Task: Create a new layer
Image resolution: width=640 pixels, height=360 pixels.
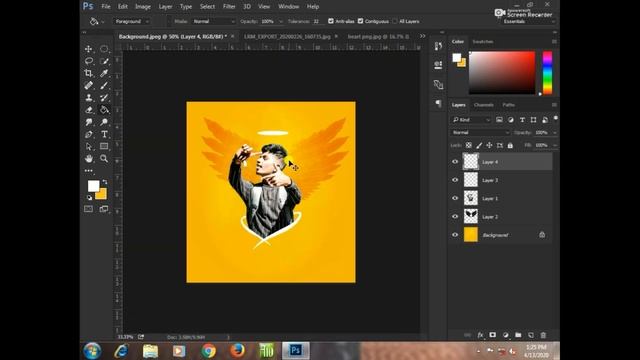Action: pyautogui.click(x=531, y=335)
